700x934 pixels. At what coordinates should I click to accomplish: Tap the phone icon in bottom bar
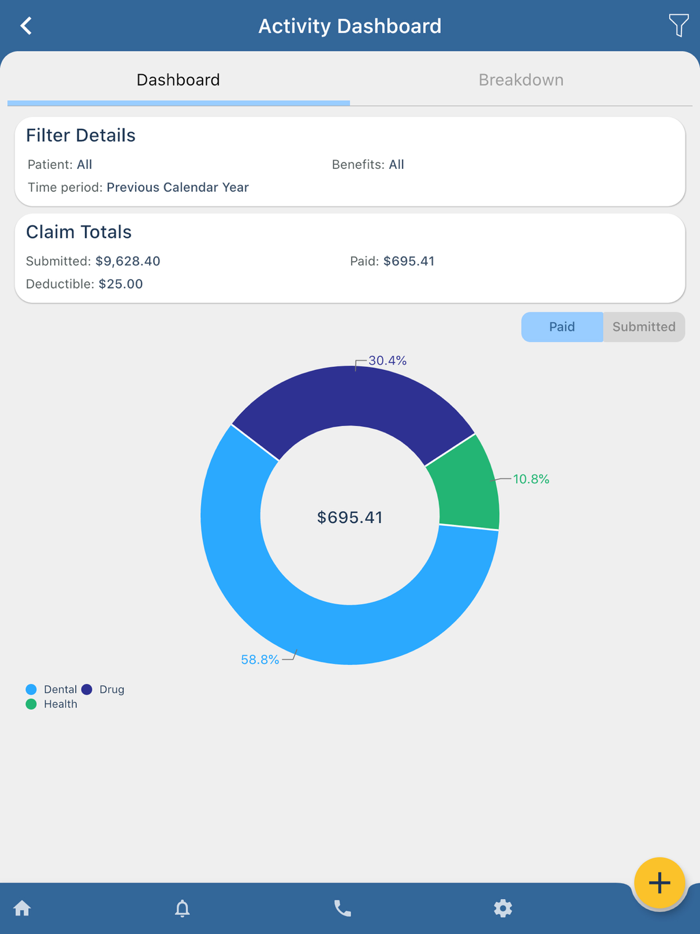pyautogui.click(x=342, y=908)
